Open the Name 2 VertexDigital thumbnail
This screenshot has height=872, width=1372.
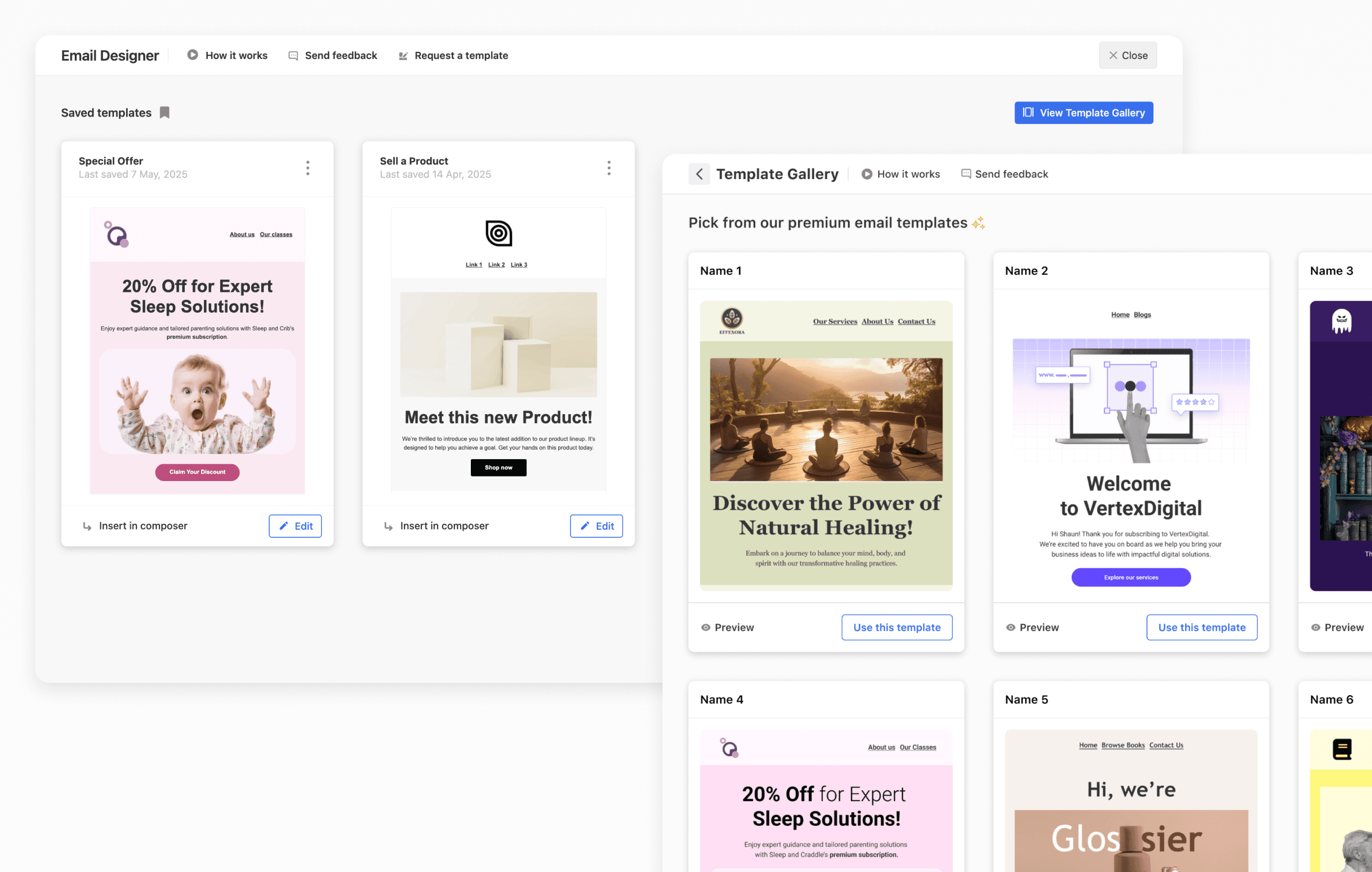[1131, 446]
